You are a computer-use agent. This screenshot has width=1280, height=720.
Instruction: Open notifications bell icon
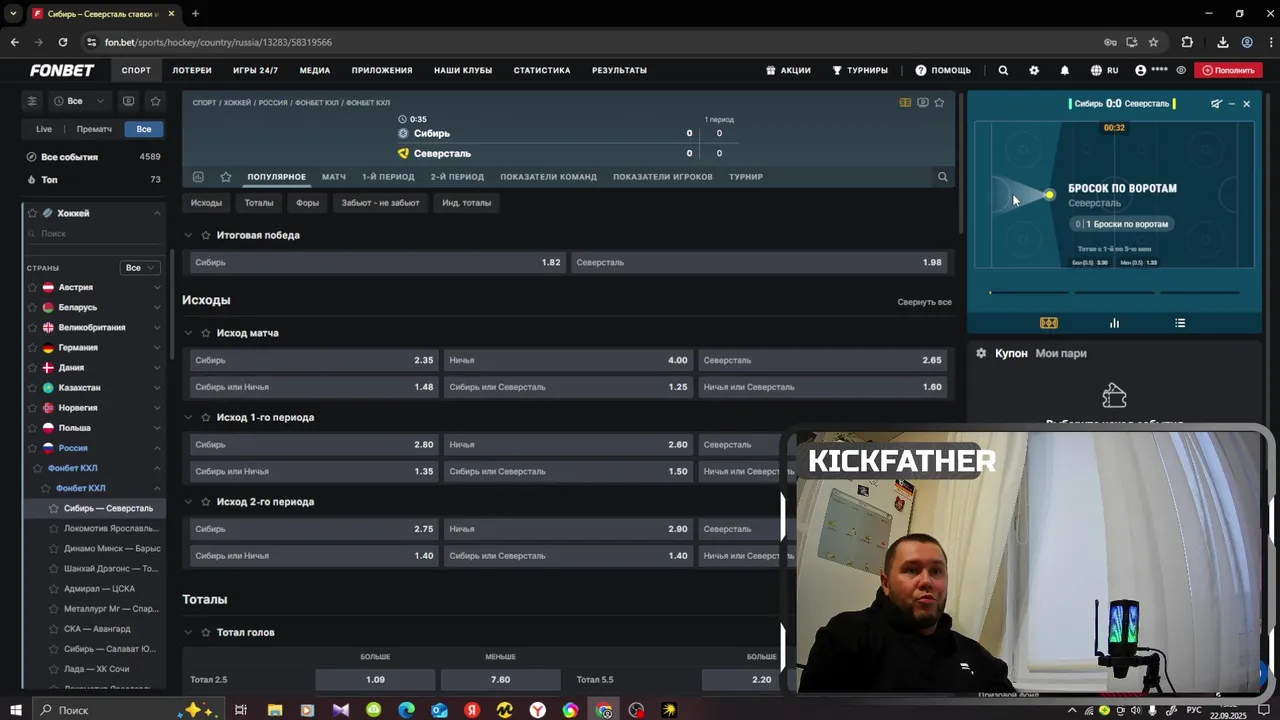point(1065,70)
